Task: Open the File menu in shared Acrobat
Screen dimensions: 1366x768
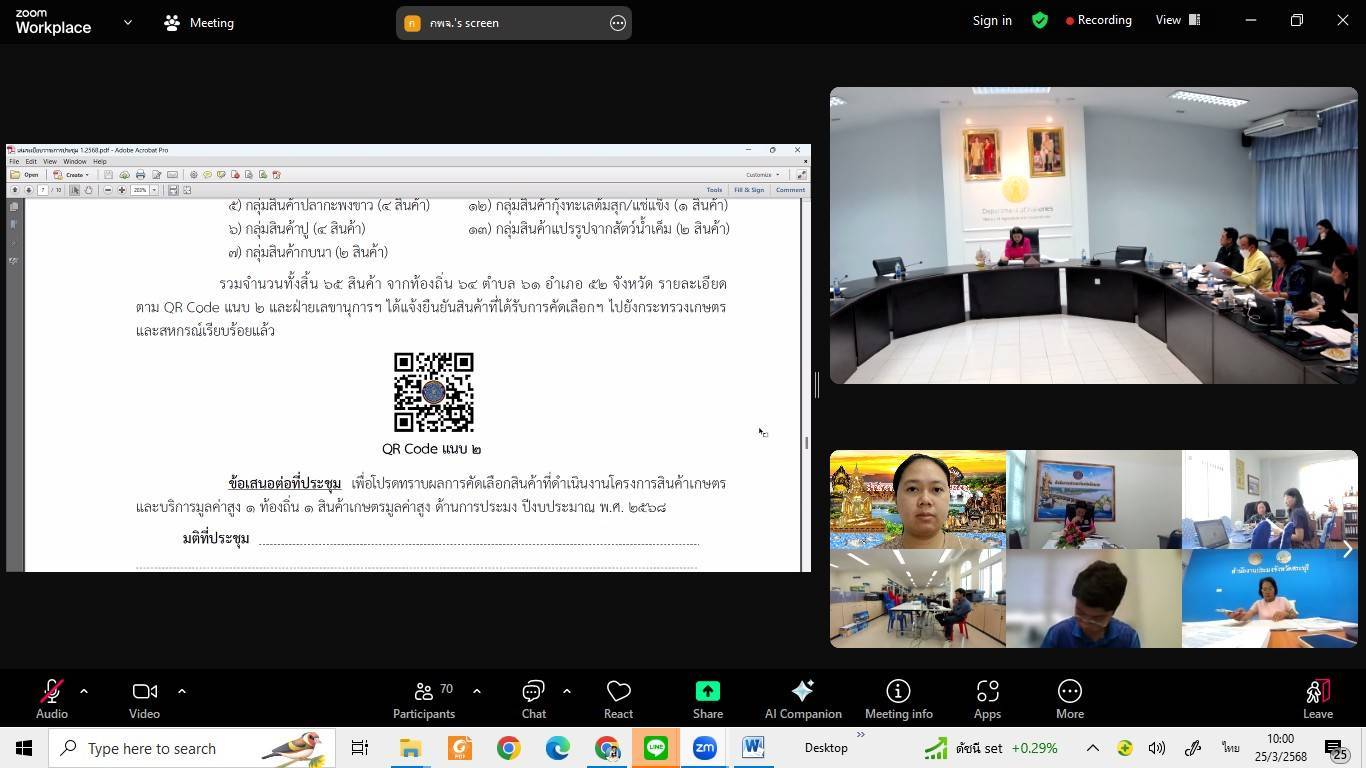Action: [x=14, y=161]
